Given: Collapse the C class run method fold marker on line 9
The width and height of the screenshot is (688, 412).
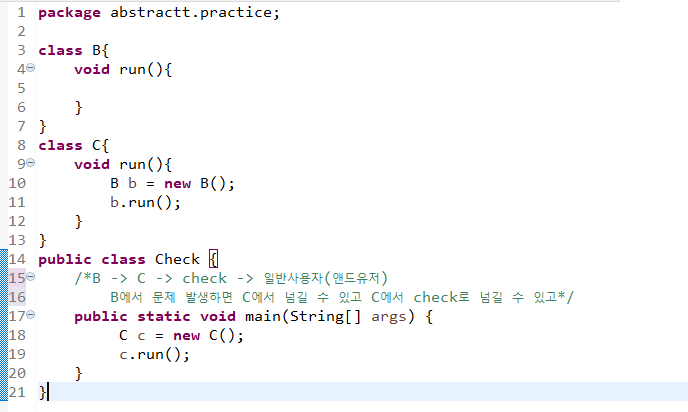Looking at the screenshot, I should pyautogui.click(x=30, y=163).
